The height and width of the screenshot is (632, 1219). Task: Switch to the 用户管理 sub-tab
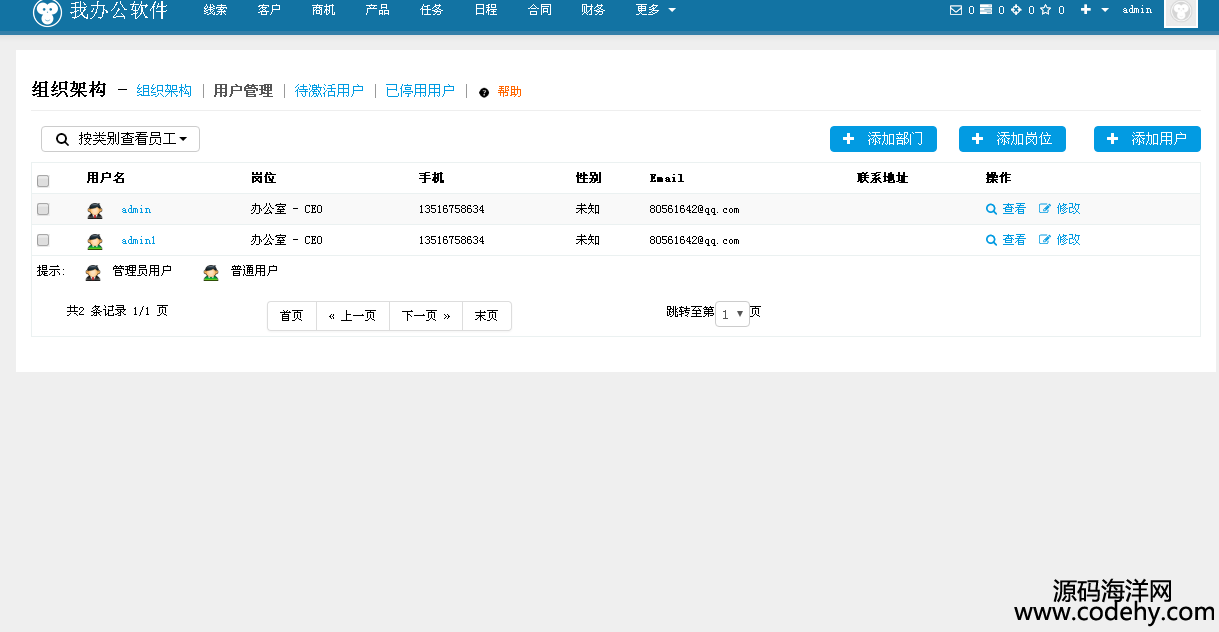pos(243,91)
